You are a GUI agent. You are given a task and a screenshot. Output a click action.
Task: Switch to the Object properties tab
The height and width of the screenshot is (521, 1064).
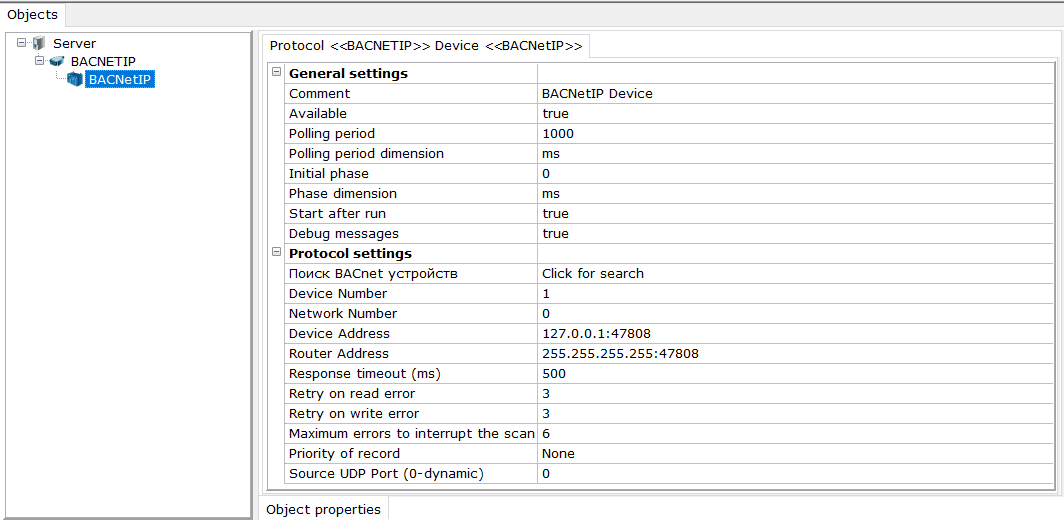pos(323,509)
